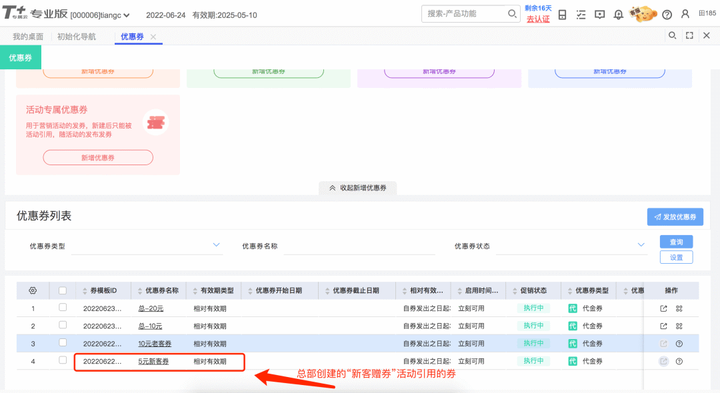720x393 pixels.
Task: Close the 优惠券 tab with its X
Action: [153, 37]
